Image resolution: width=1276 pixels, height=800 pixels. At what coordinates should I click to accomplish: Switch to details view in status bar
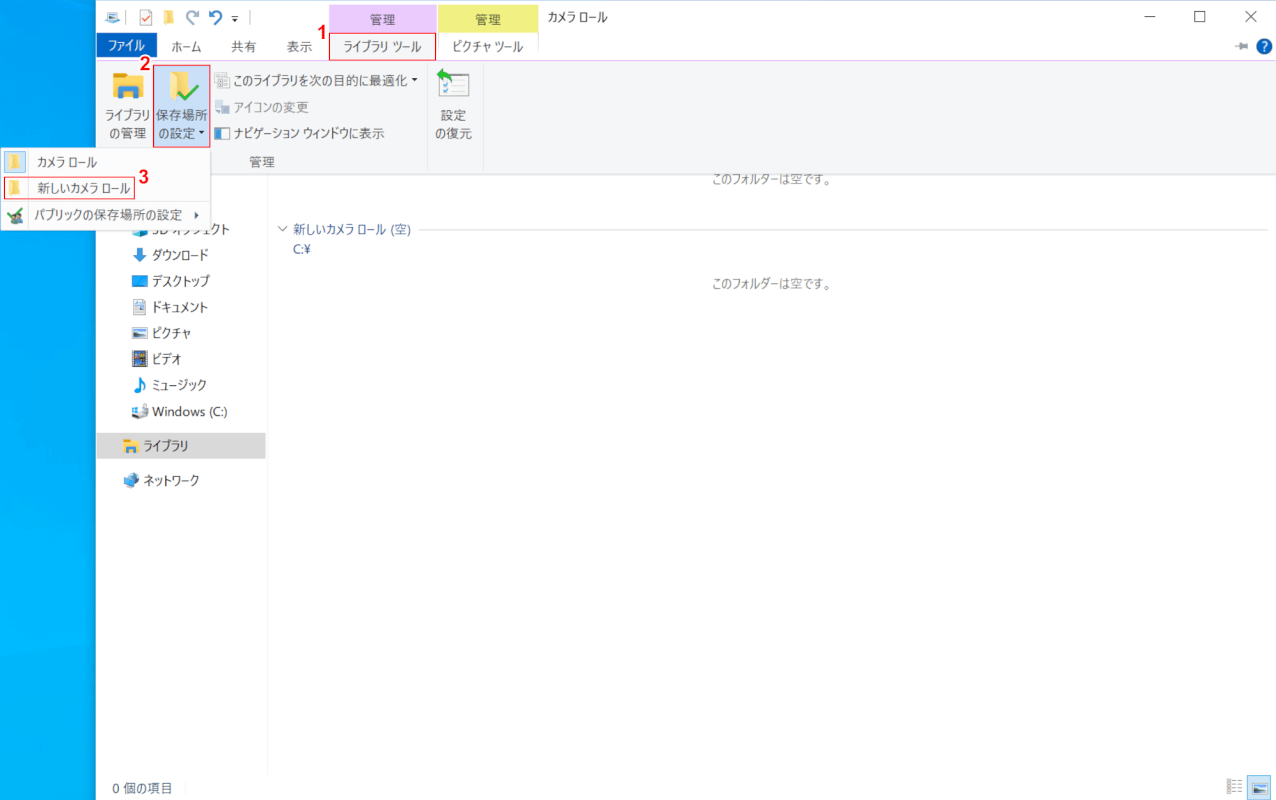[x=1235, y=787]
